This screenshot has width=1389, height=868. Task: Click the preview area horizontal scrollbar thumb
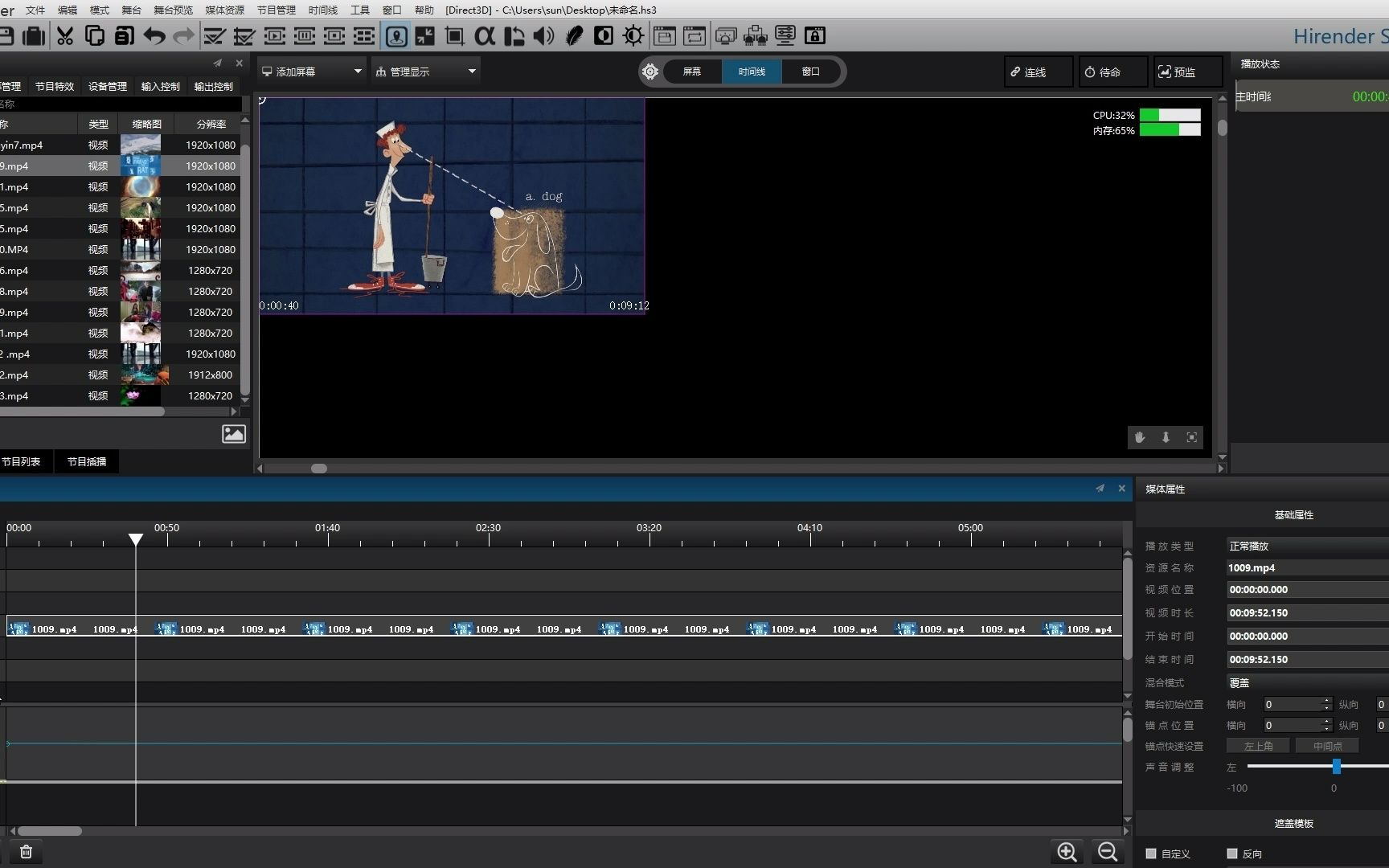319,469
